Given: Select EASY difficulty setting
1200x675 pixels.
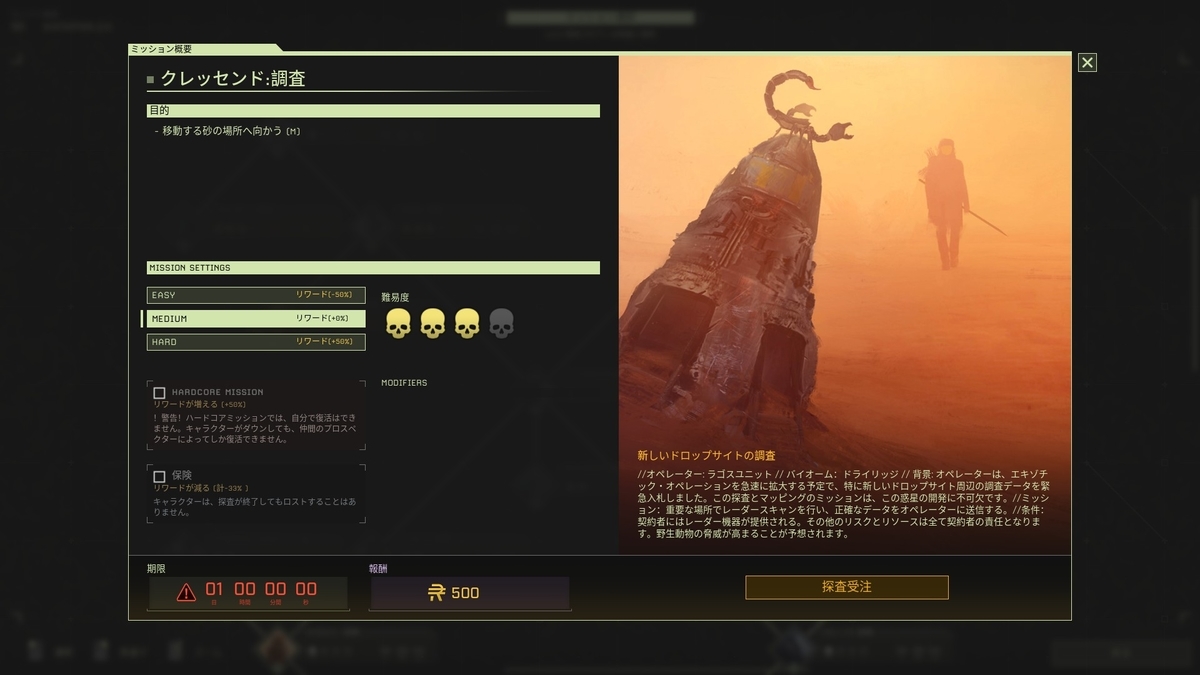Looking at the screenshot, I should 256,295.
